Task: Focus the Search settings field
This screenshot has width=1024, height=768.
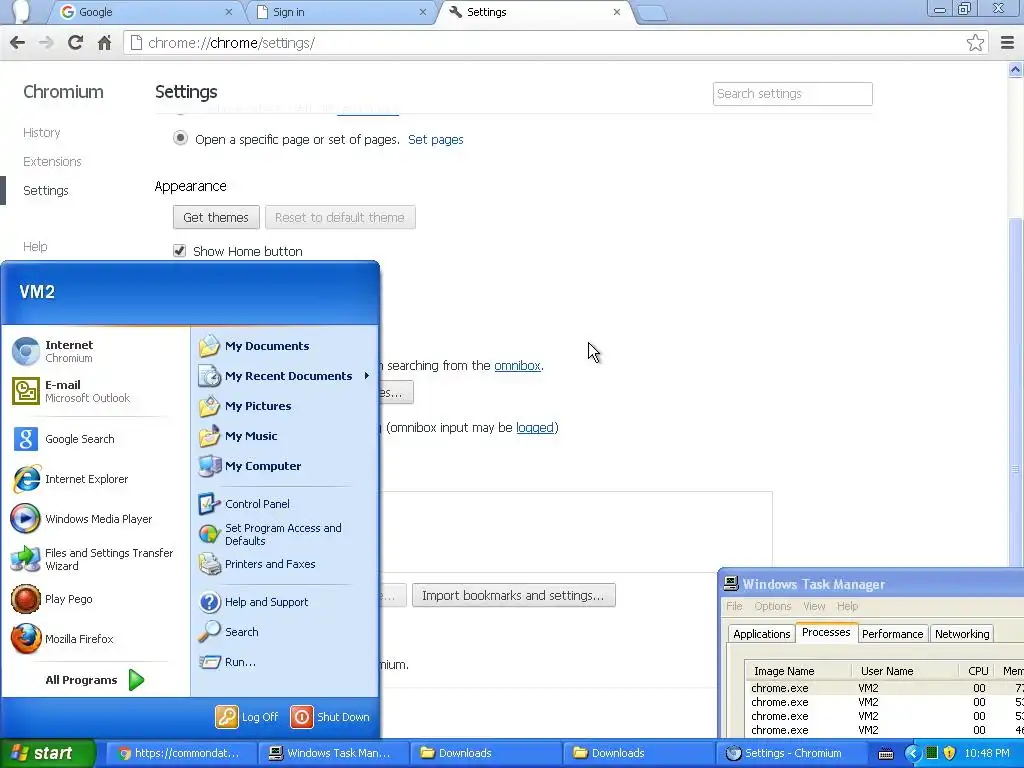Action: point(792,93)
